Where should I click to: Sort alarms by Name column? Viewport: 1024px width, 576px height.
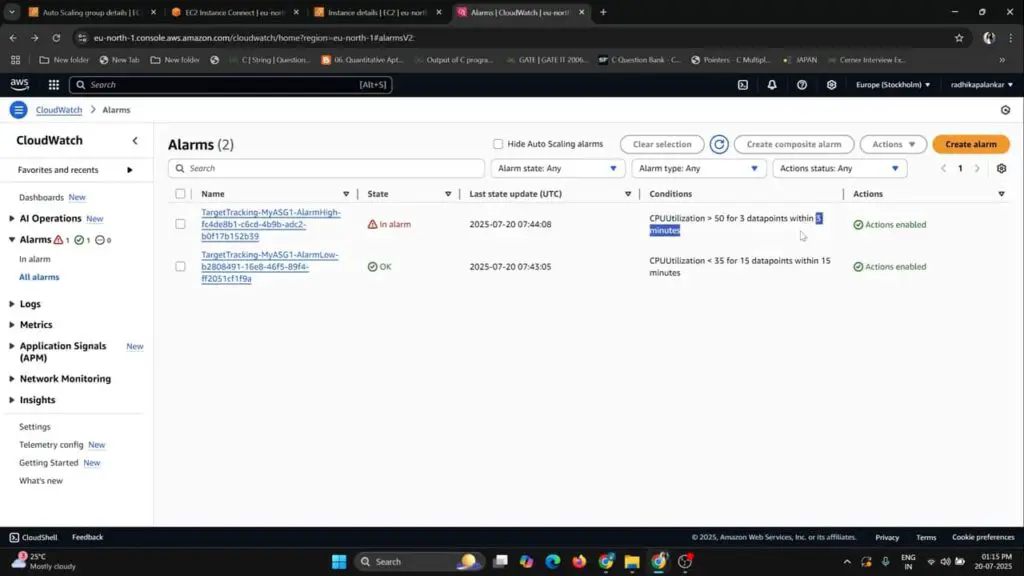345,194
